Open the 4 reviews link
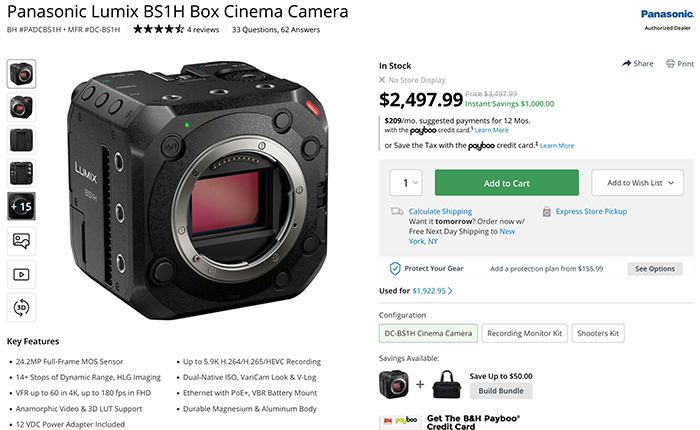The image size is (700, 430). (x=204, y=29)
